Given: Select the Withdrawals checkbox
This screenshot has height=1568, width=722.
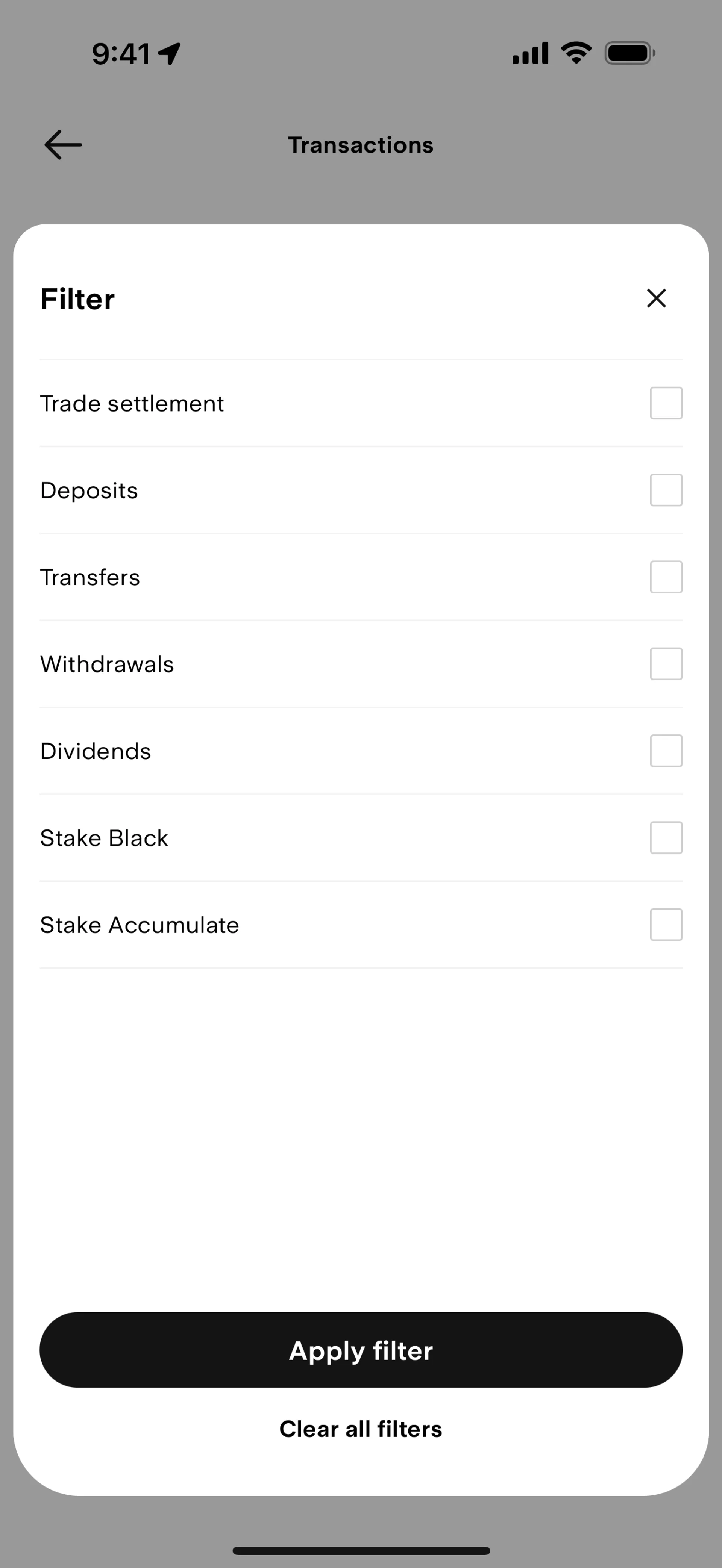Looking at the screenshot, I should pyautogui.click(x=666, y=663).
